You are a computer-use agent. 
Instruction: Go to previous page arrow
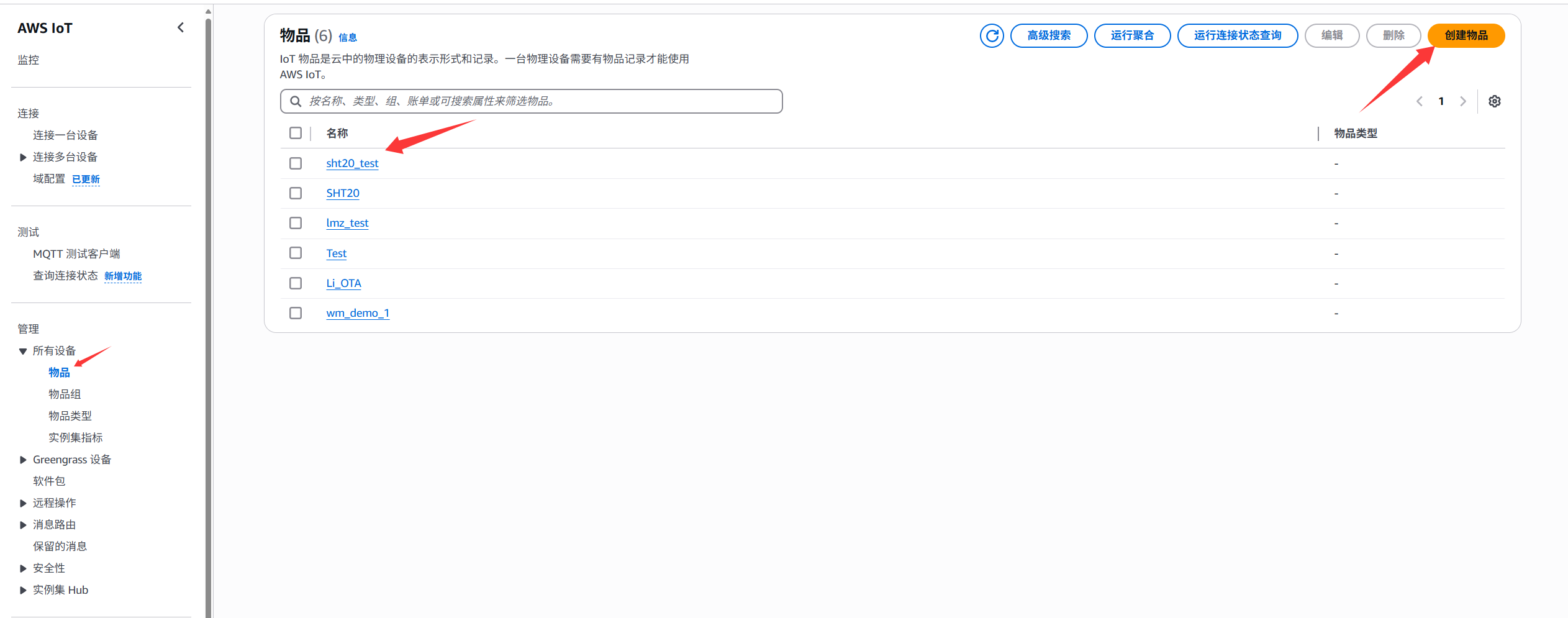[x=1420, y=101]
